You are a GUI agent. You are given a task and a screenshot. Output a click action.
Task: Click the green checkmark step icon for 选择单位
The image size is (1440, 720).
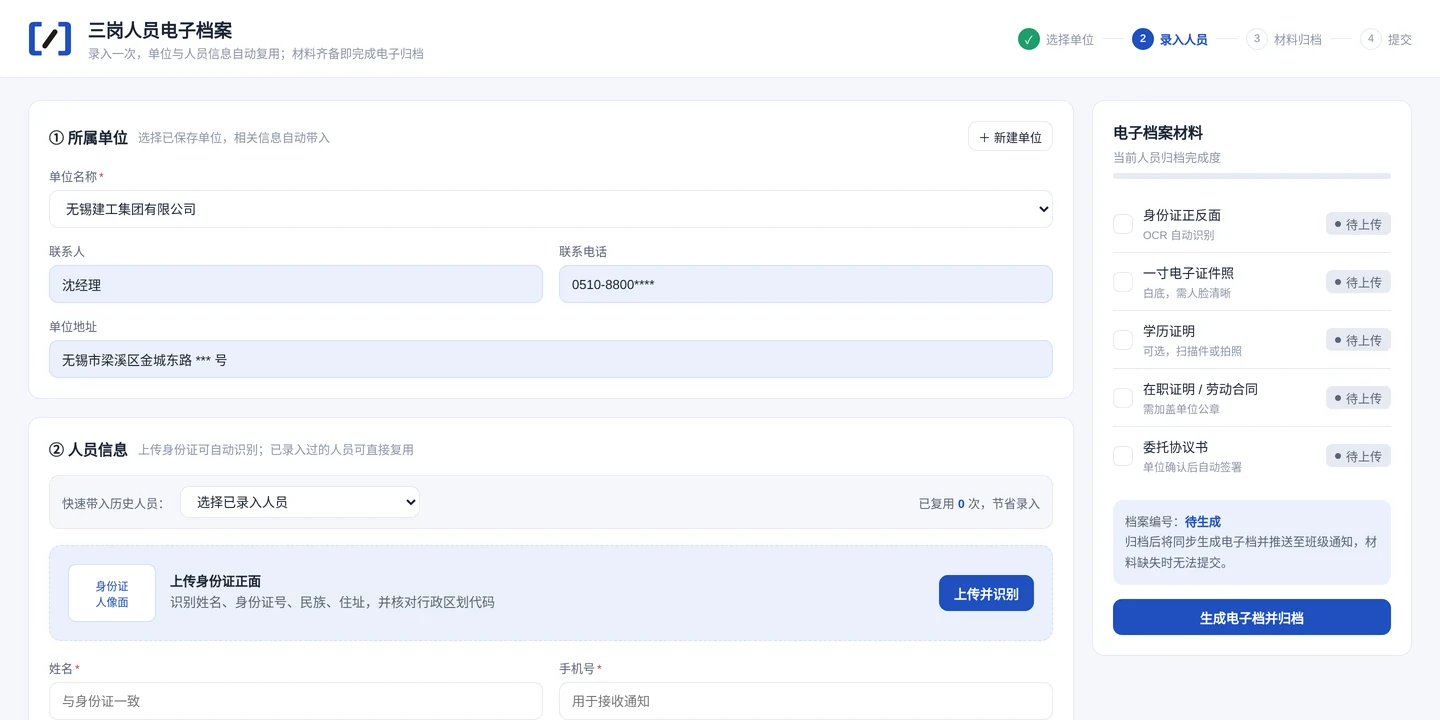click(1029, 39)
